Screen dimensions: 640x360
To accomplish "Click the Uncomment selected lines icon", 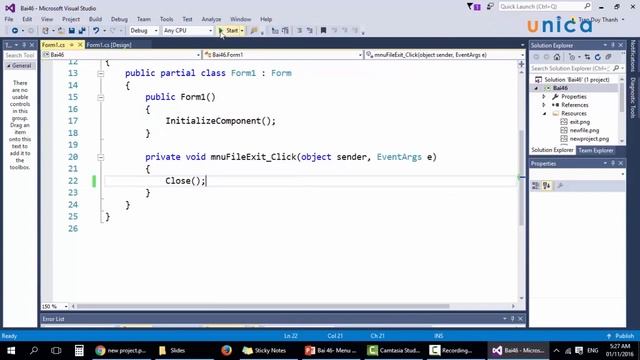I will point(309,31).
